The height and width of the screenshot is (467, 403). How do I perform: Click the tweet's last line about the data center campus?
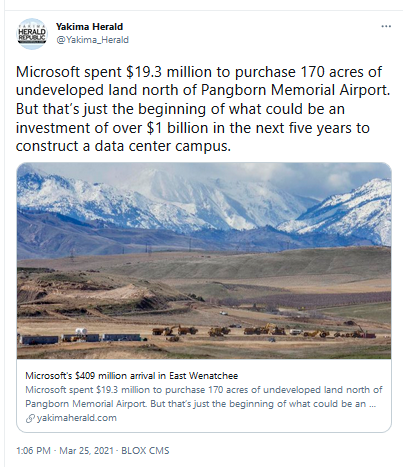(123, 146)
